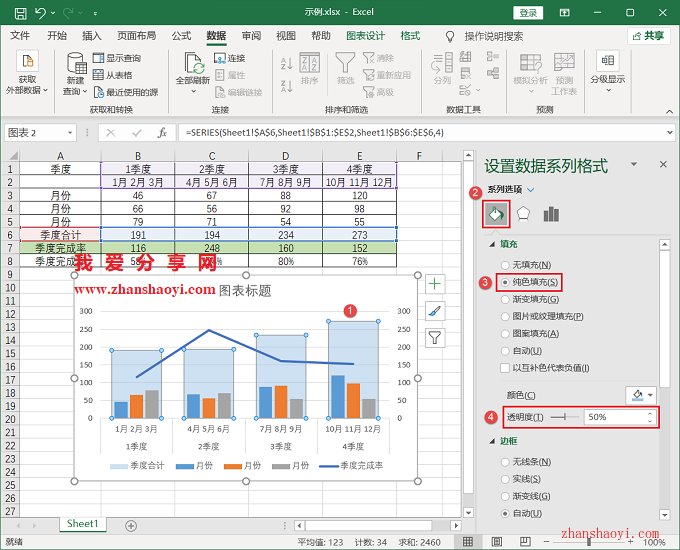The image size is (680, 550).
Task: Select Effects pentagon tab
Action: click(523, 214)
